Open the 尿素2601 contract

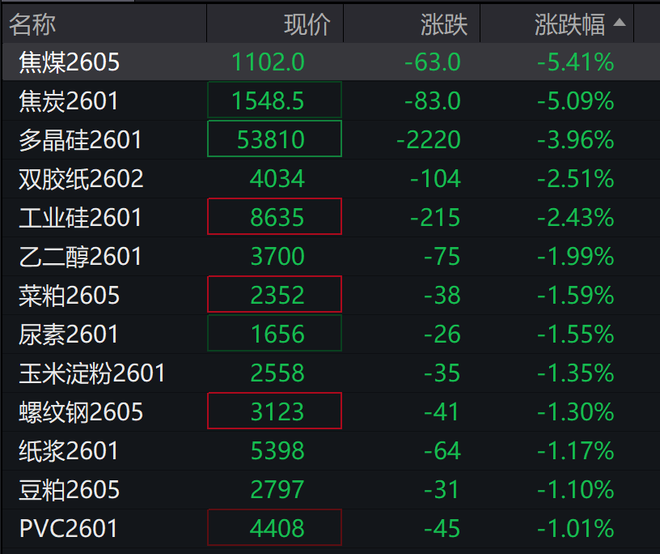pos(69,334)
